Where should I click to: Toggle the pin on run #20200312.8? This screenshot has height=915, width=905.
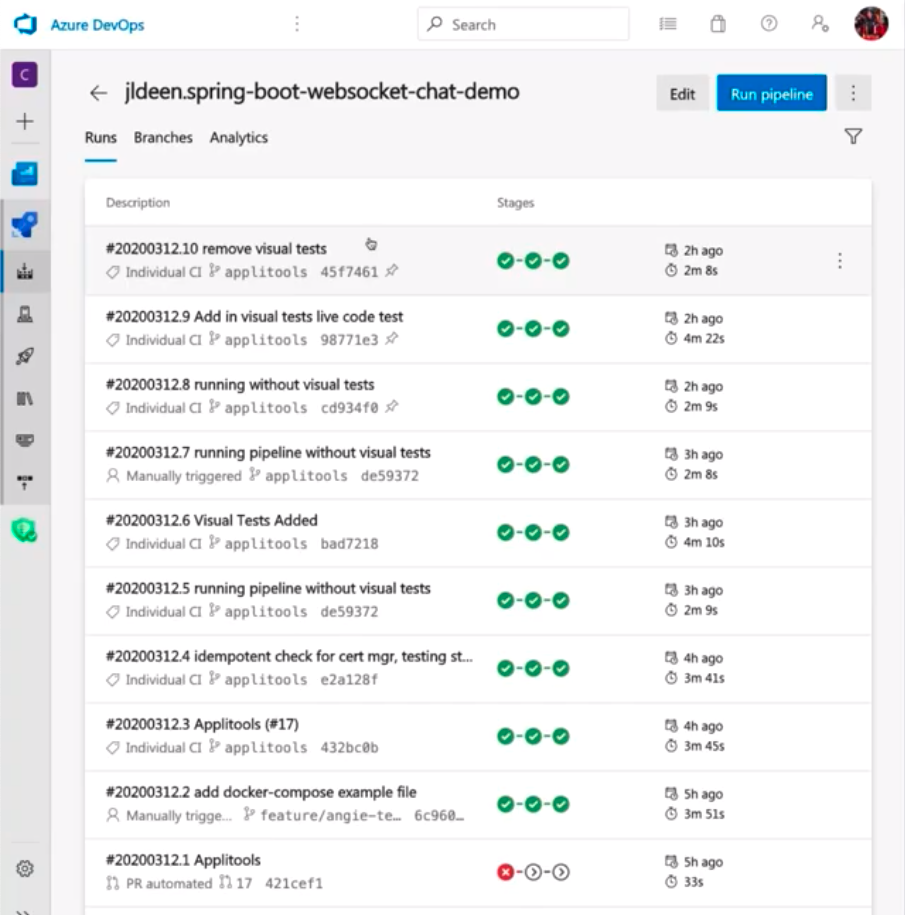click(x=392, y=407)
